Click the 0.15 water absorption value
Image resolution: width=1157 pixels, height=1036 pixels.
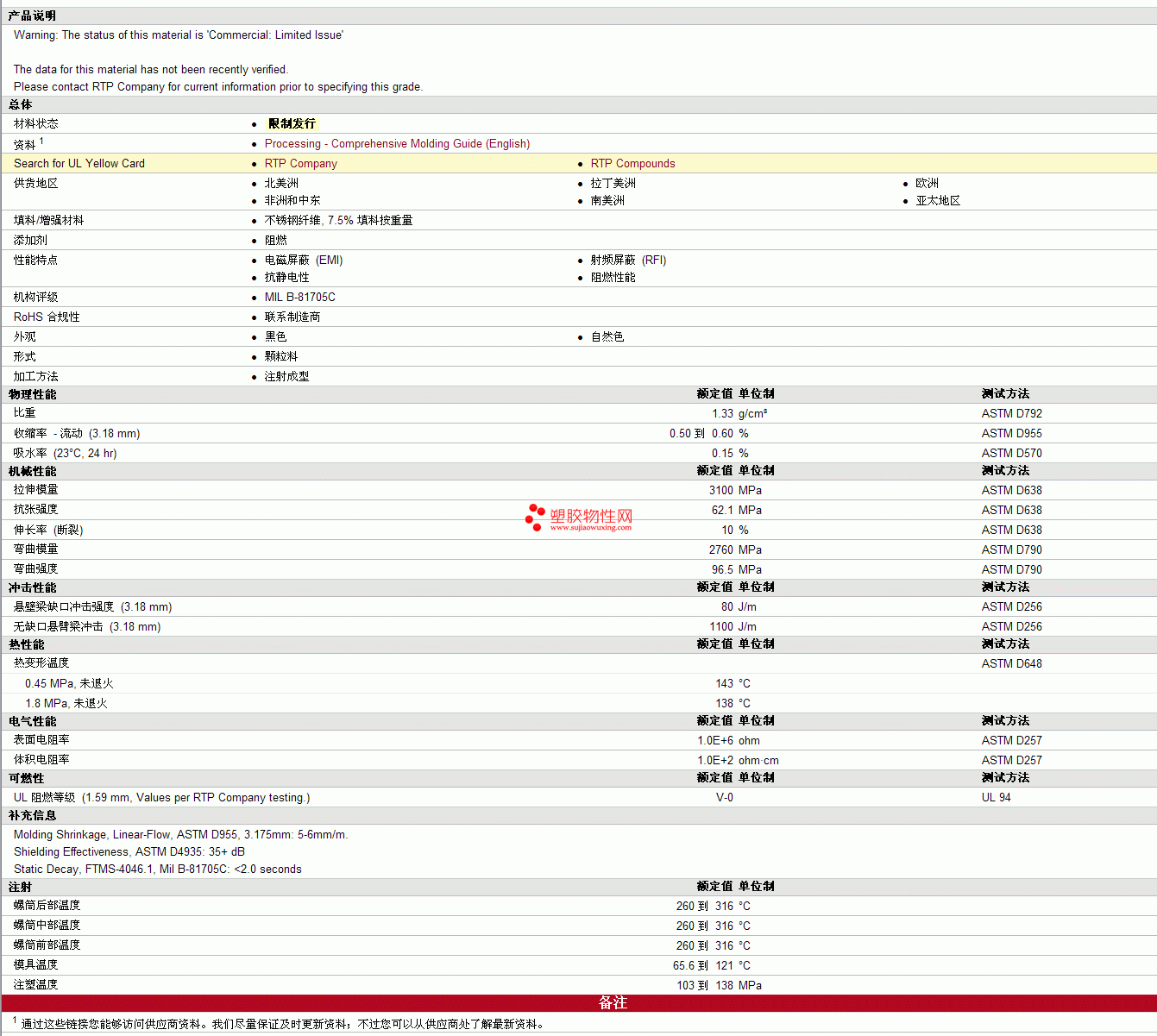coord(722,454)
